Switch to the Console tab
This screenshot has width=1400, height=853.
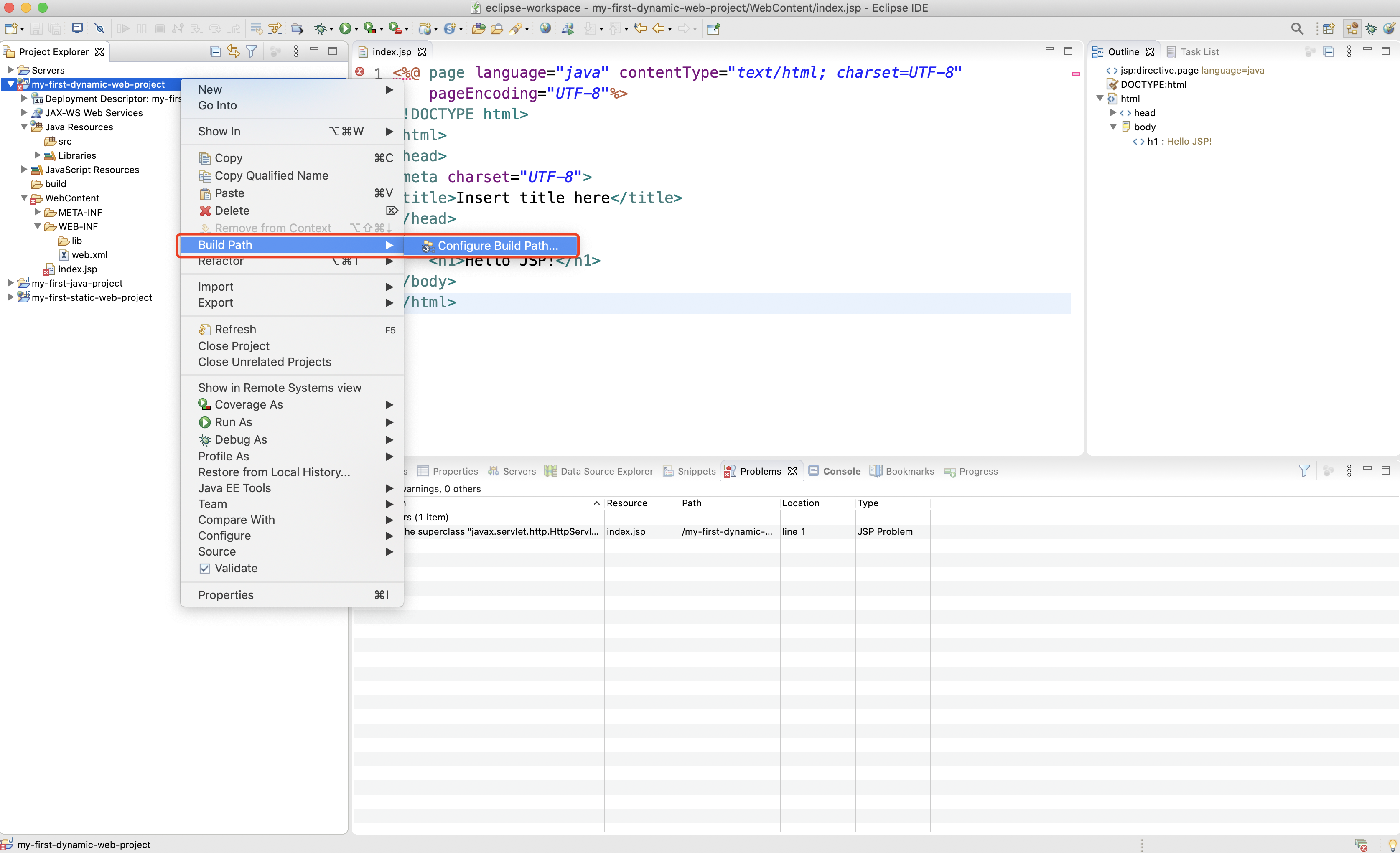[x=835, y=471]
